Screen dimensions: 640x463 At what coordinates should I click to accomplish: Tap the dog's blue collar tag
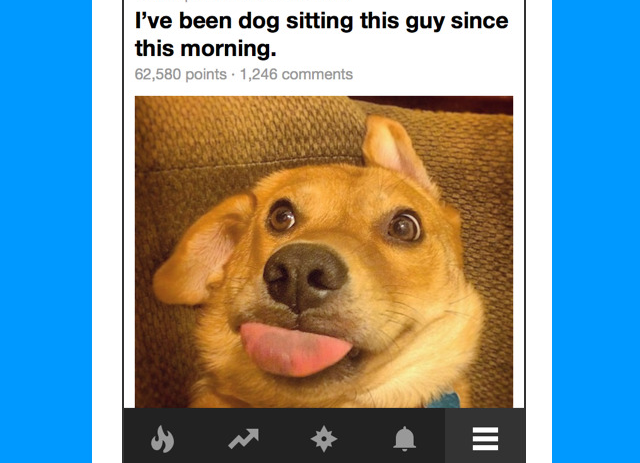[444, 400]
